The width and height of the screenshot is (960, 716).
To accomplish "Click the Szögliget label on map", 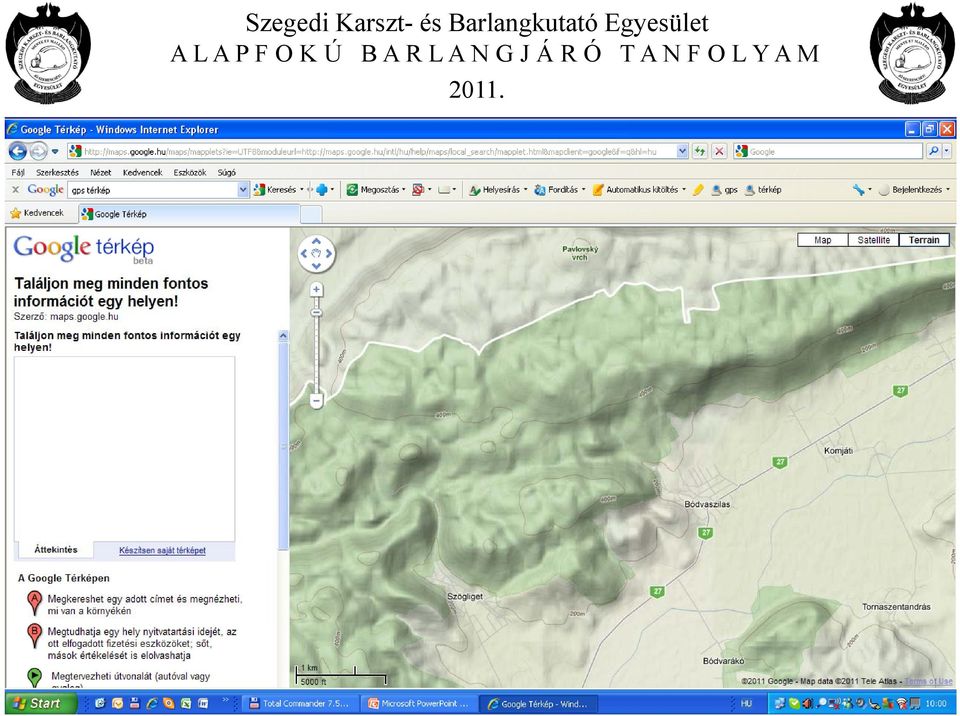I will coord(465,596).
